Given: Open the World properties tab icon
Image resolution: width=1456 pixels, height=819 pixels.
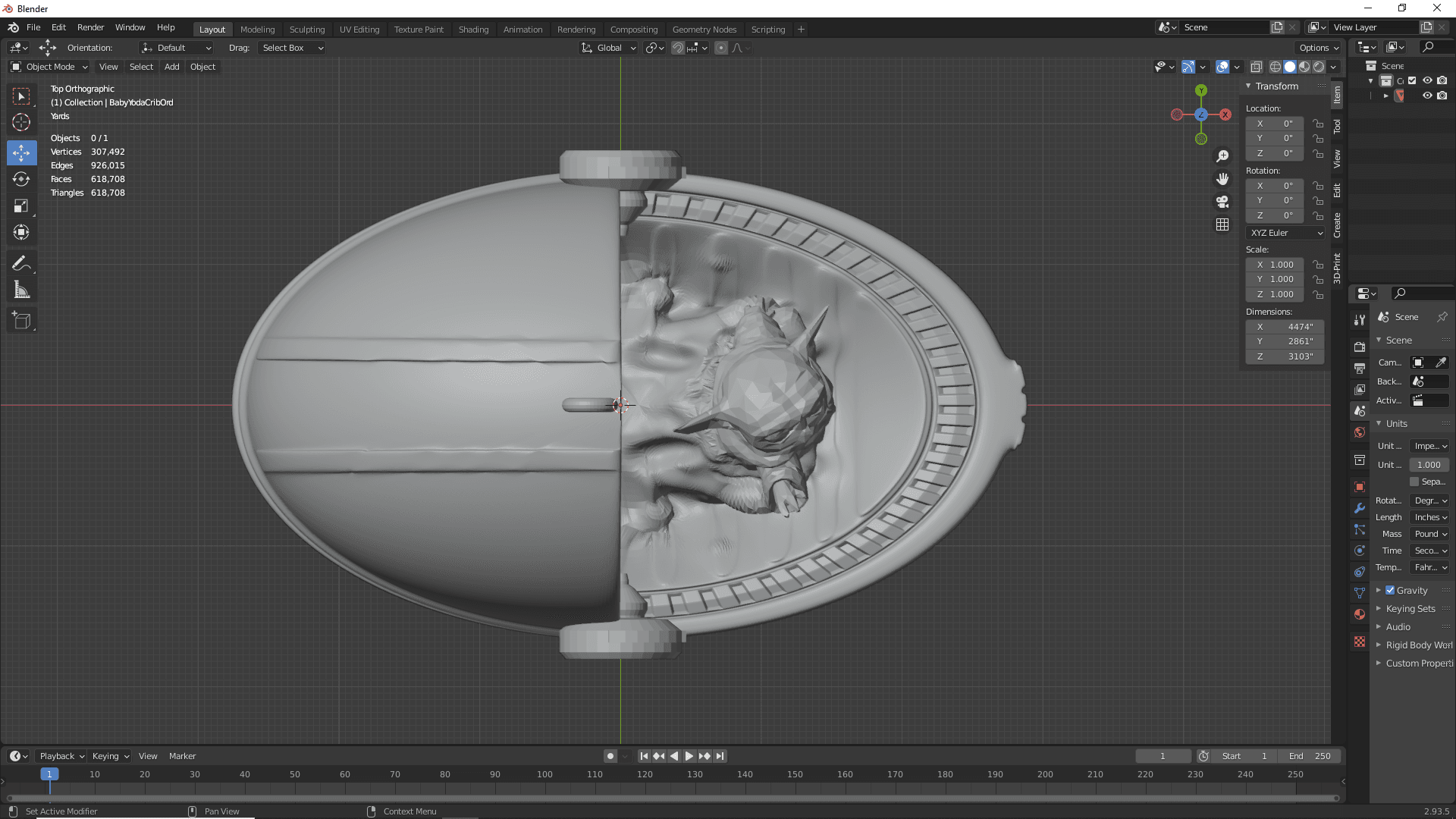Looking at the screenshot, I should (1360, 432).
